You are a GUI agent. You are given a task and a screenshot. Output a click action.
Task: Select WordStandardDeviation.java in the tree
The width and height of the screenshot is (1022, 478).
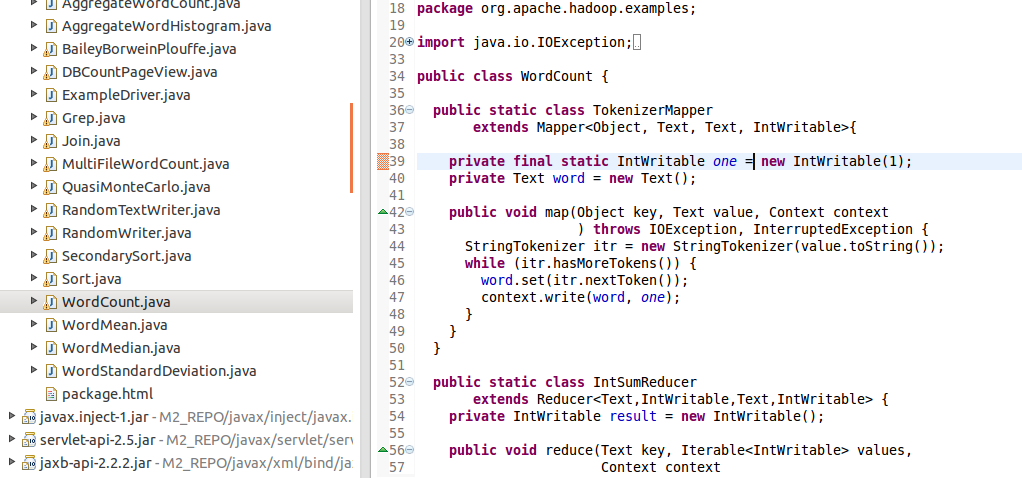pos(159,372)
